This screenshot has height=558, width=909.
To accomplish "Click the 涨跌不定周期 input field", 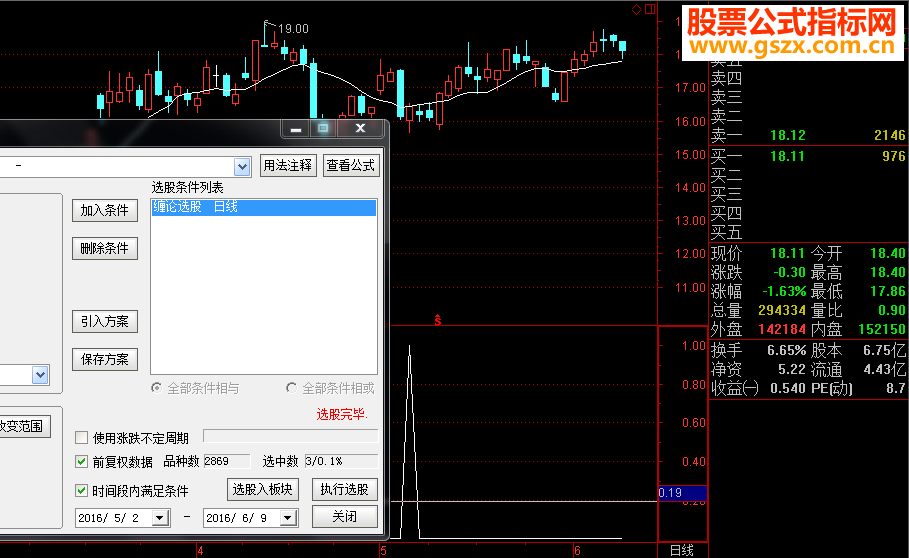I will point(290,436).
